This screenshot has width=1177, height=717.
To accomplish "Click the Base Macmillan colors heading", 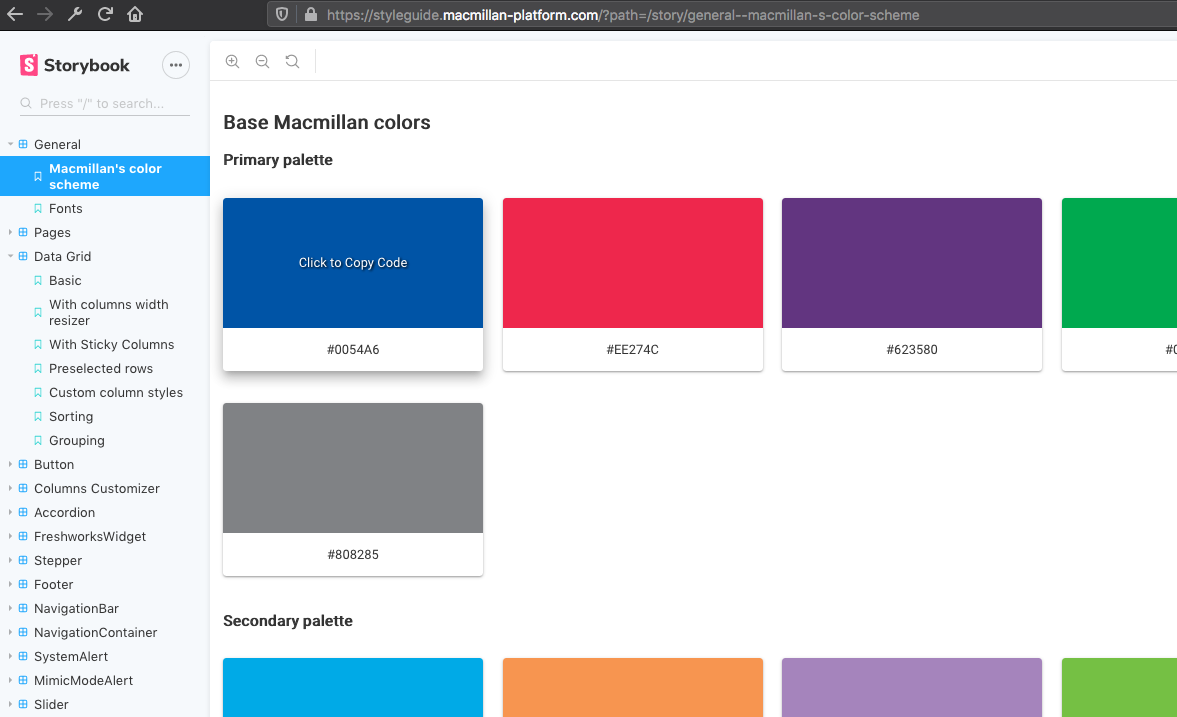I will (x=327, y=122).
